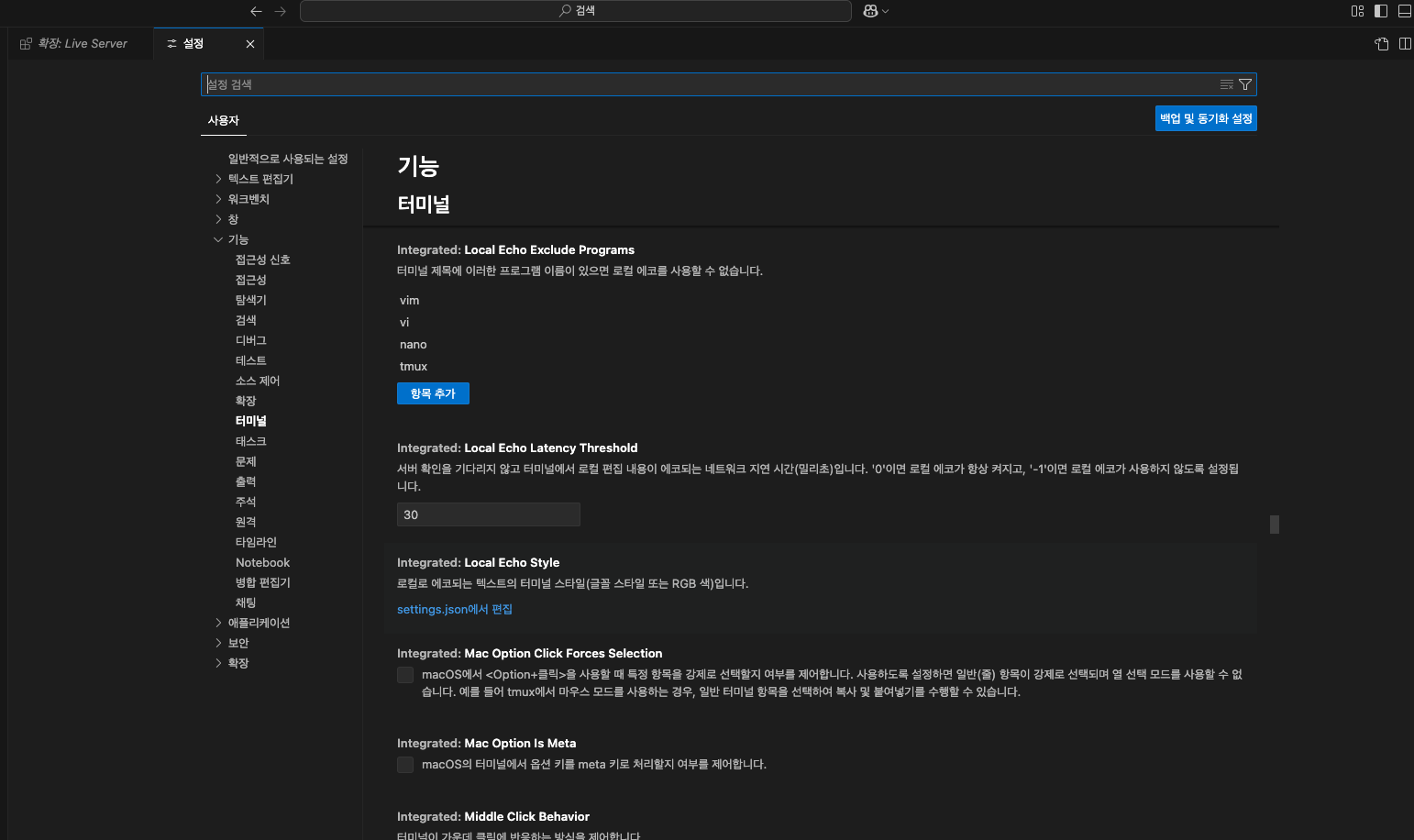Open the Copilot icon menu
The image size is (1414, 840).
tap(876, 11)
